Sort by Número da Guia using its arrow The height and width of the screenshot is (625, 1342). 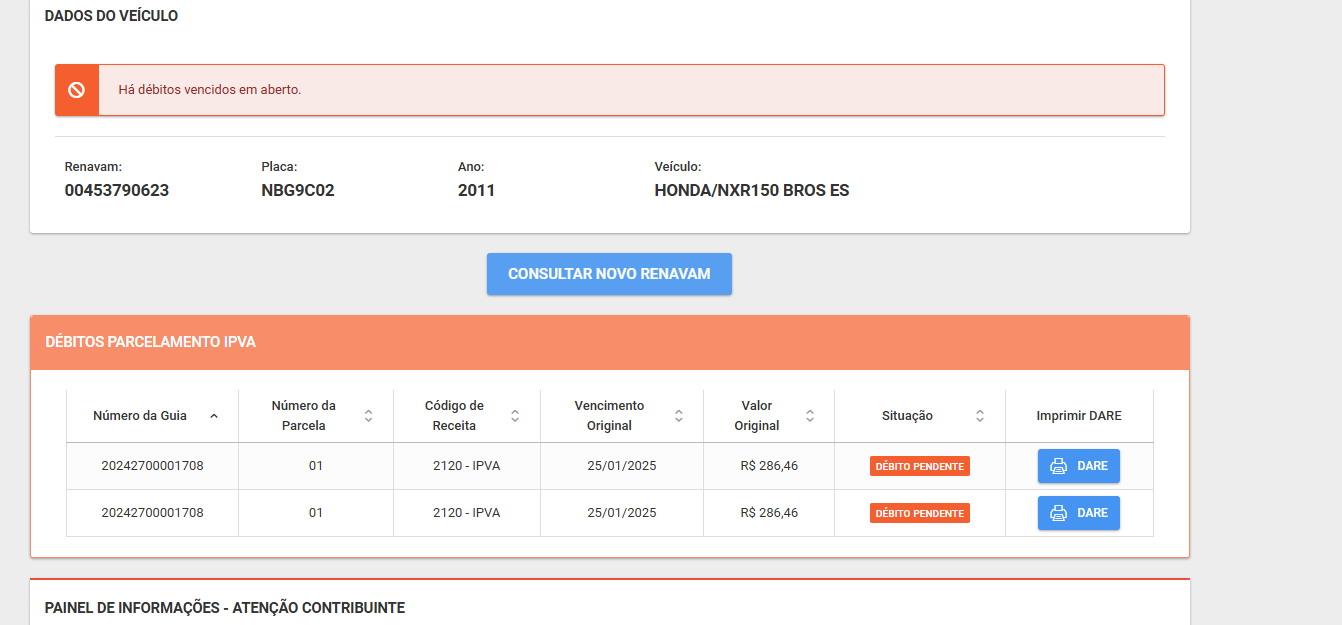coord(214,416)
